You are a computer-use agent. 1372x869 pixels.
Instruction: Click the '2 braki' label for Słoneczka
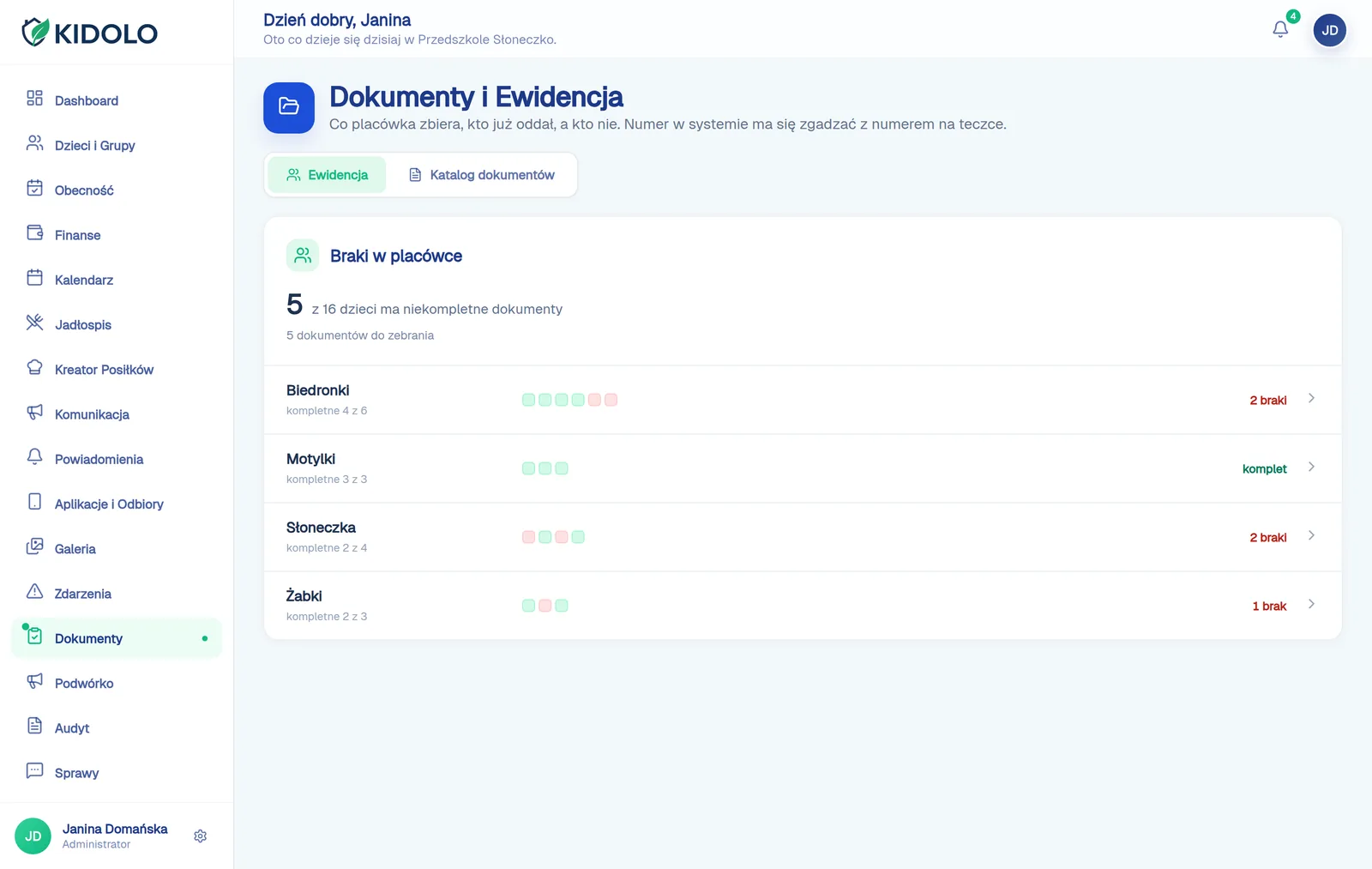click(x=1267, y=537)
